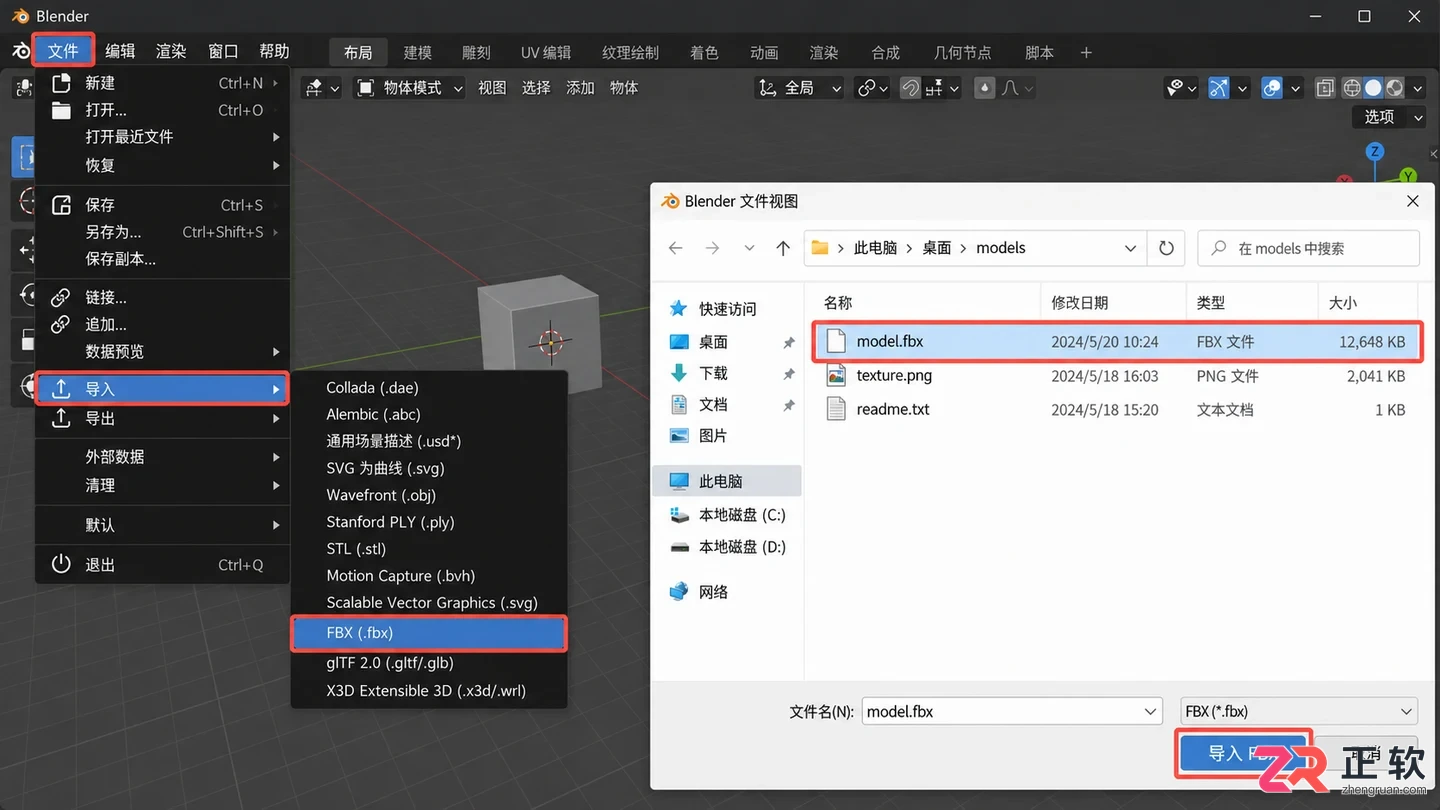
Task: Expand the file type filter FBX (*.fbx) dropdown
Action: point(1299,711)
